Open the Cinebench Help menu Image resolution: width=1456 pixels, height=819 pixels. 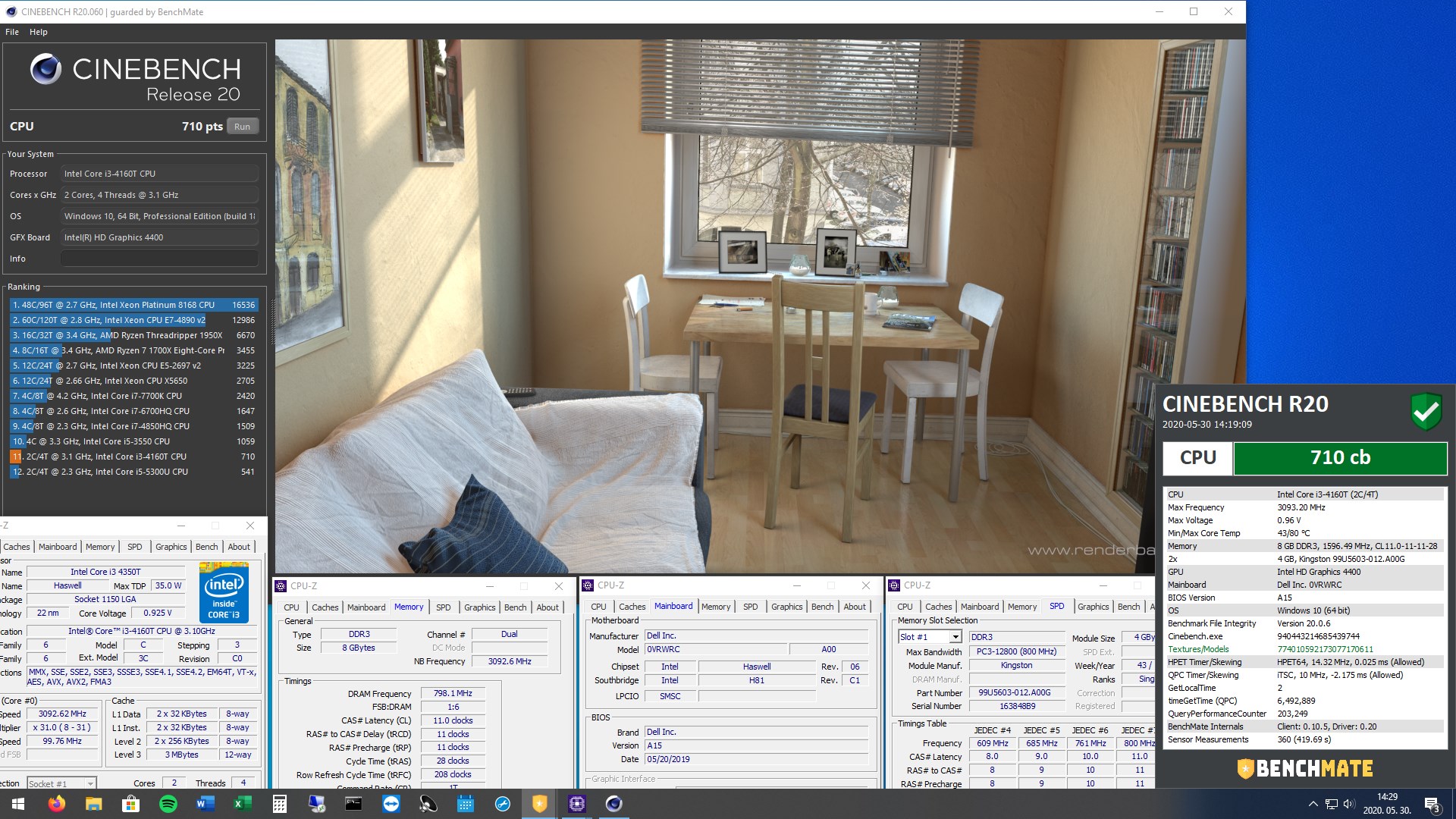click(39, 32)
